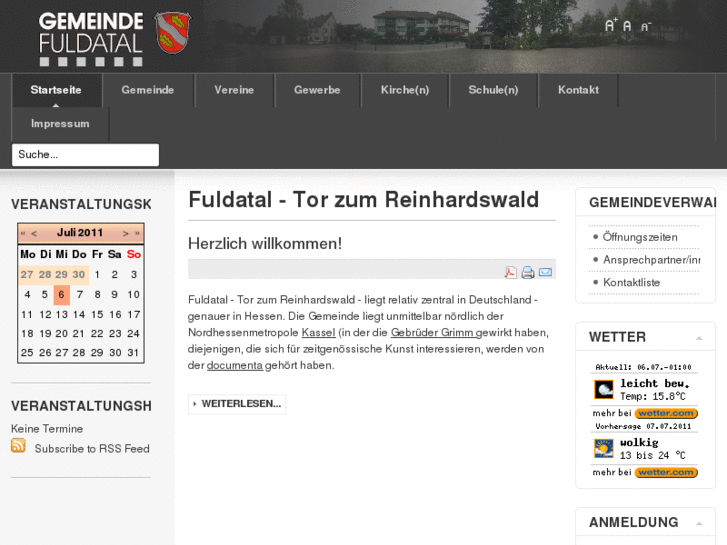Collapse the Anmeldung panel arrow
The height and width of the screenshot is (545, 727).
699,524
